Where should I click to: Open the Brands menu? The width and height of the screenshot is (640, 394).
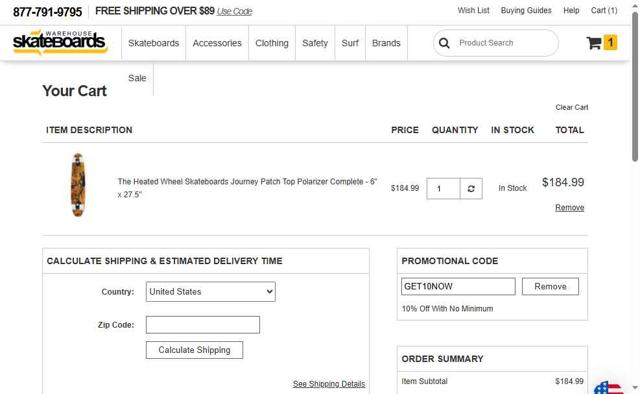(x=386, y=43)
